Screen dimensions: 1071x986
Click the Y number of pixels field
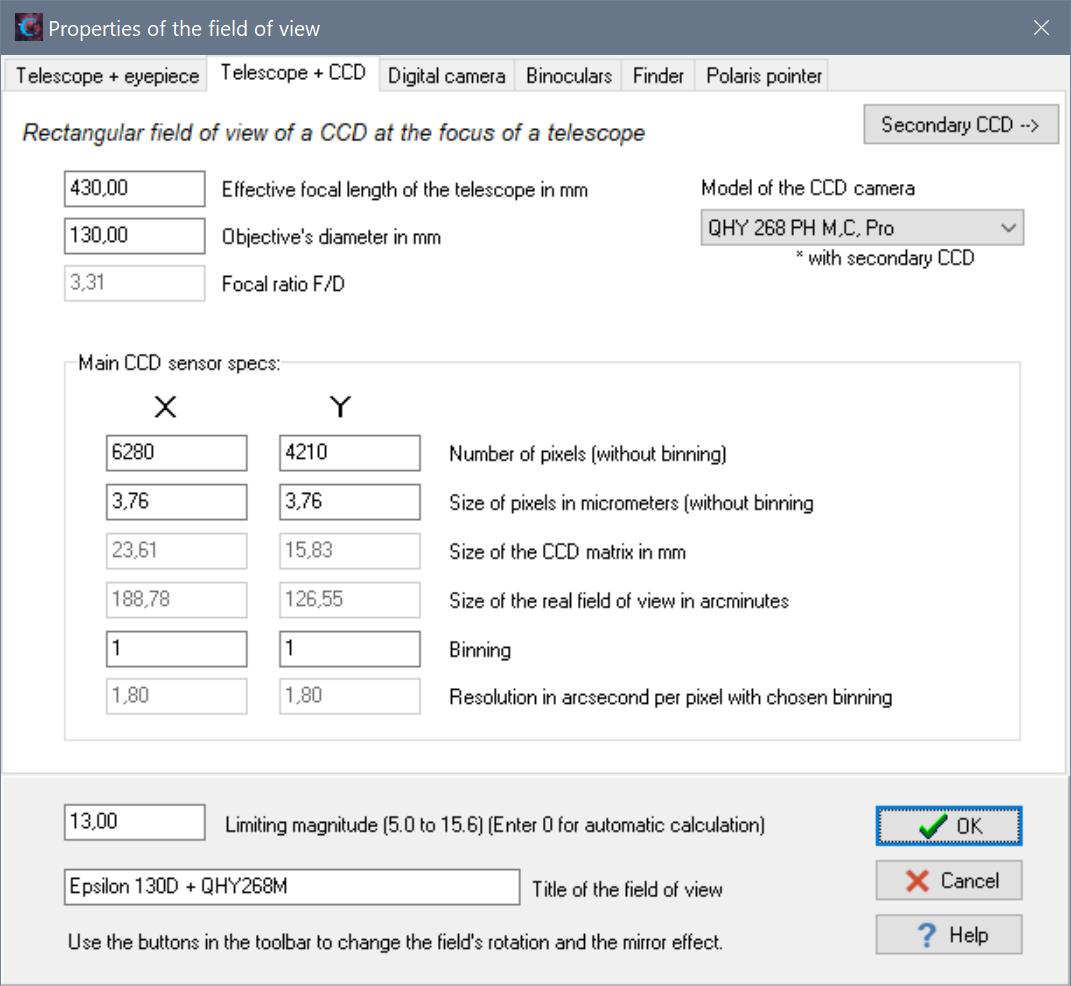coord(349,453)
